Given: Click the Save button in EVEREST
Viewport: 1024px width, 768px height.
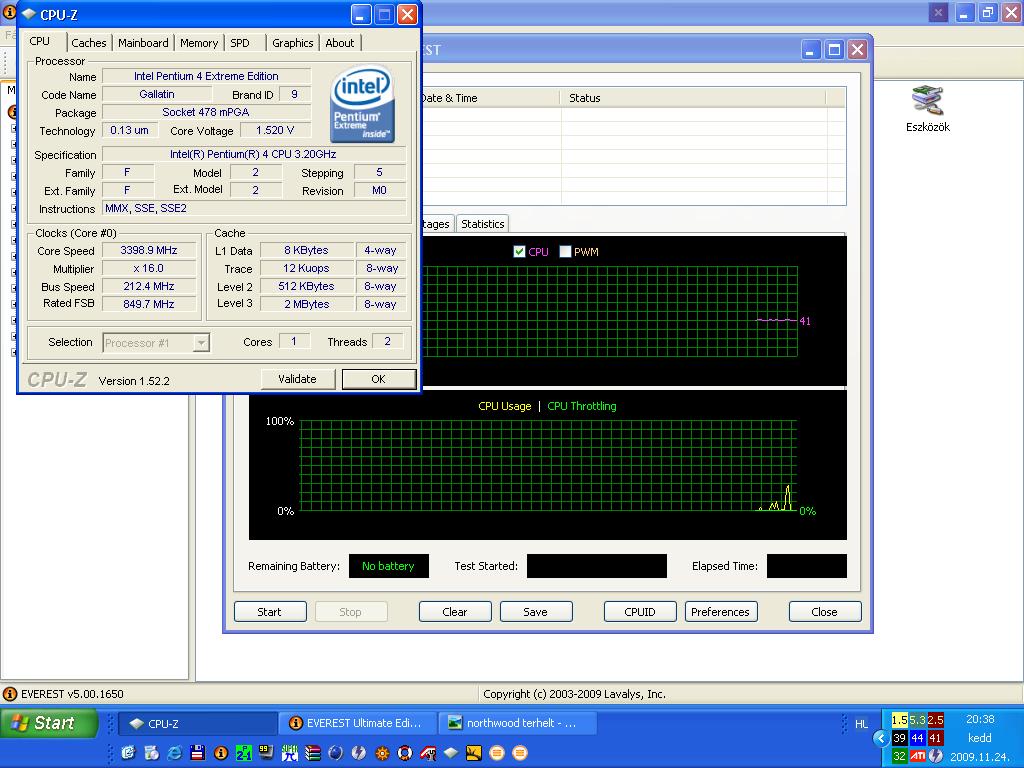Looking at the screenshot, I should (x=536, y=612).
